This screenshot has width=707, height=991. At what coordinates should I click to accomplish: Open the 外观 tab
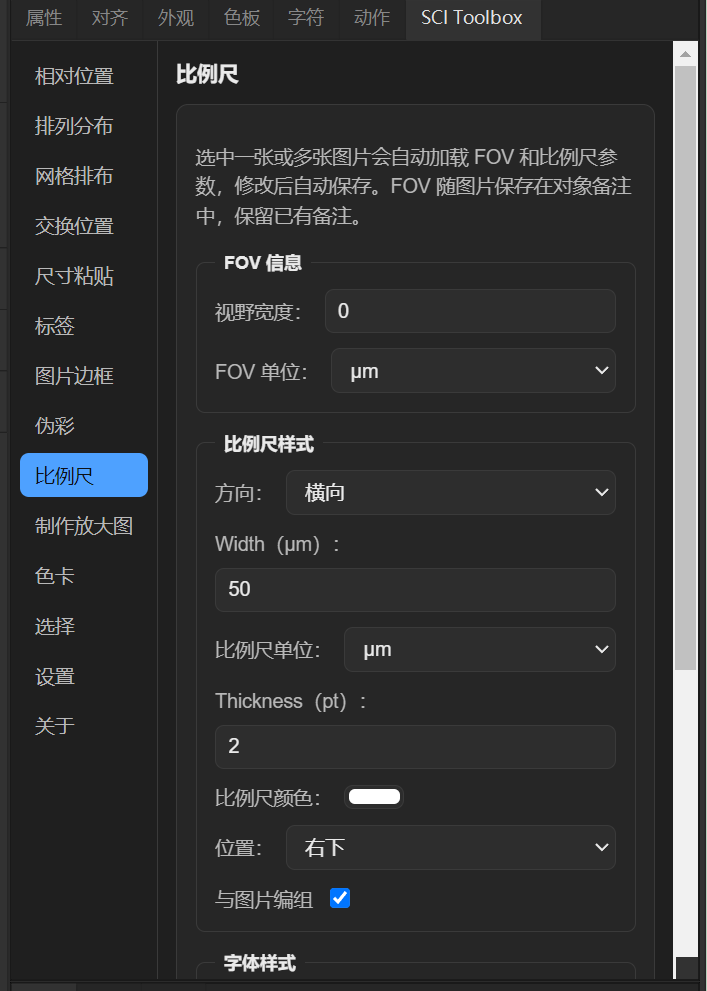tap(176, 18)
